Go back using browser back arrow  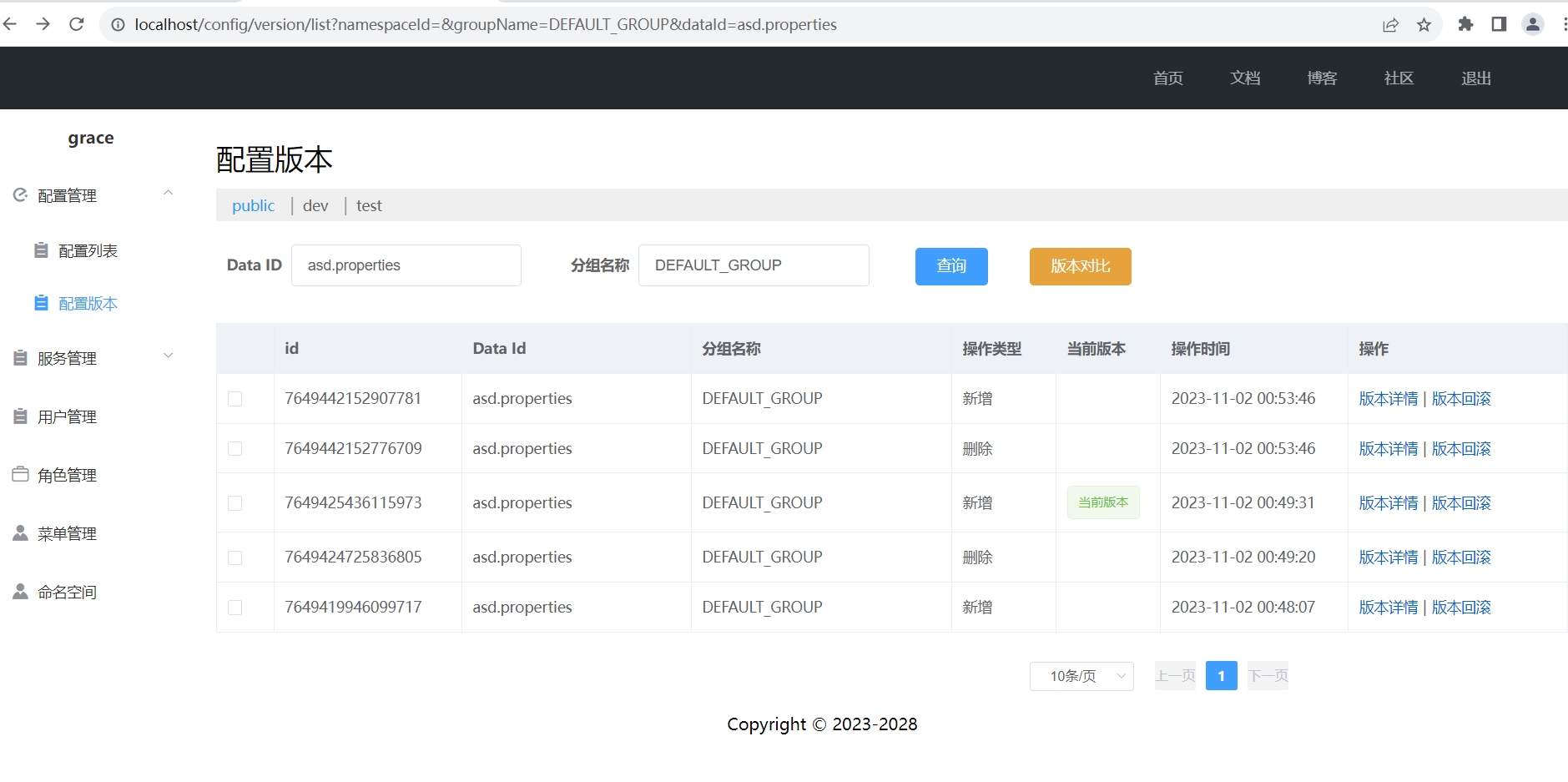click(10, 24)
